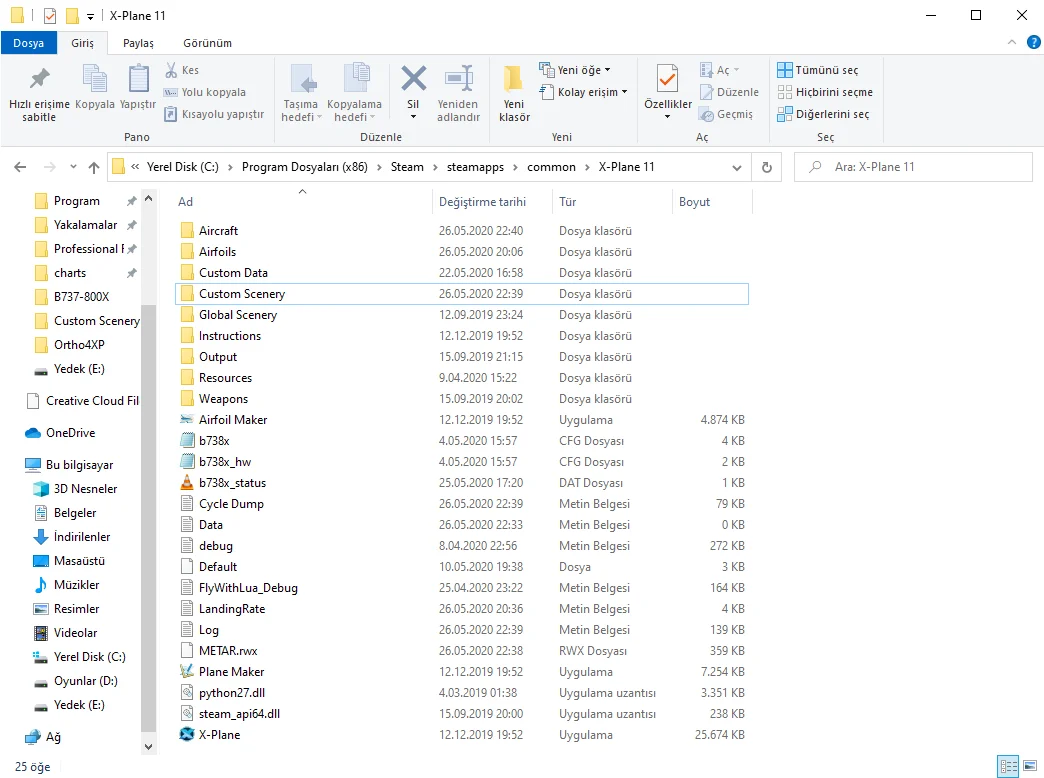This screenshot has width=1044, height=778.
Task: Open Taşıma hedefi move-to dropdown
Action: [x=302, y=94]
